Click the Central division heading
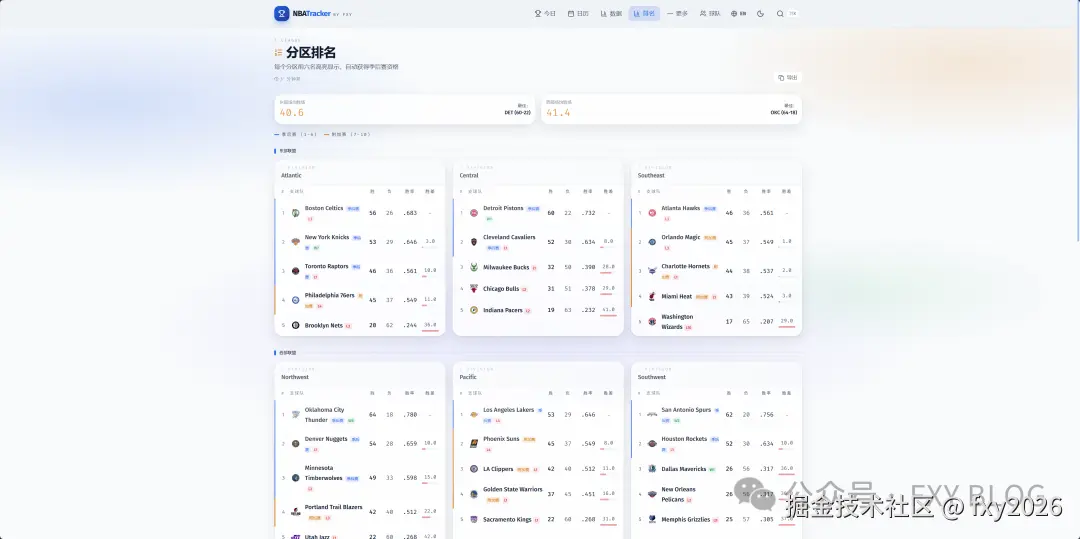This screenshot has height=539, width=1080. click(x=469, y=176)
